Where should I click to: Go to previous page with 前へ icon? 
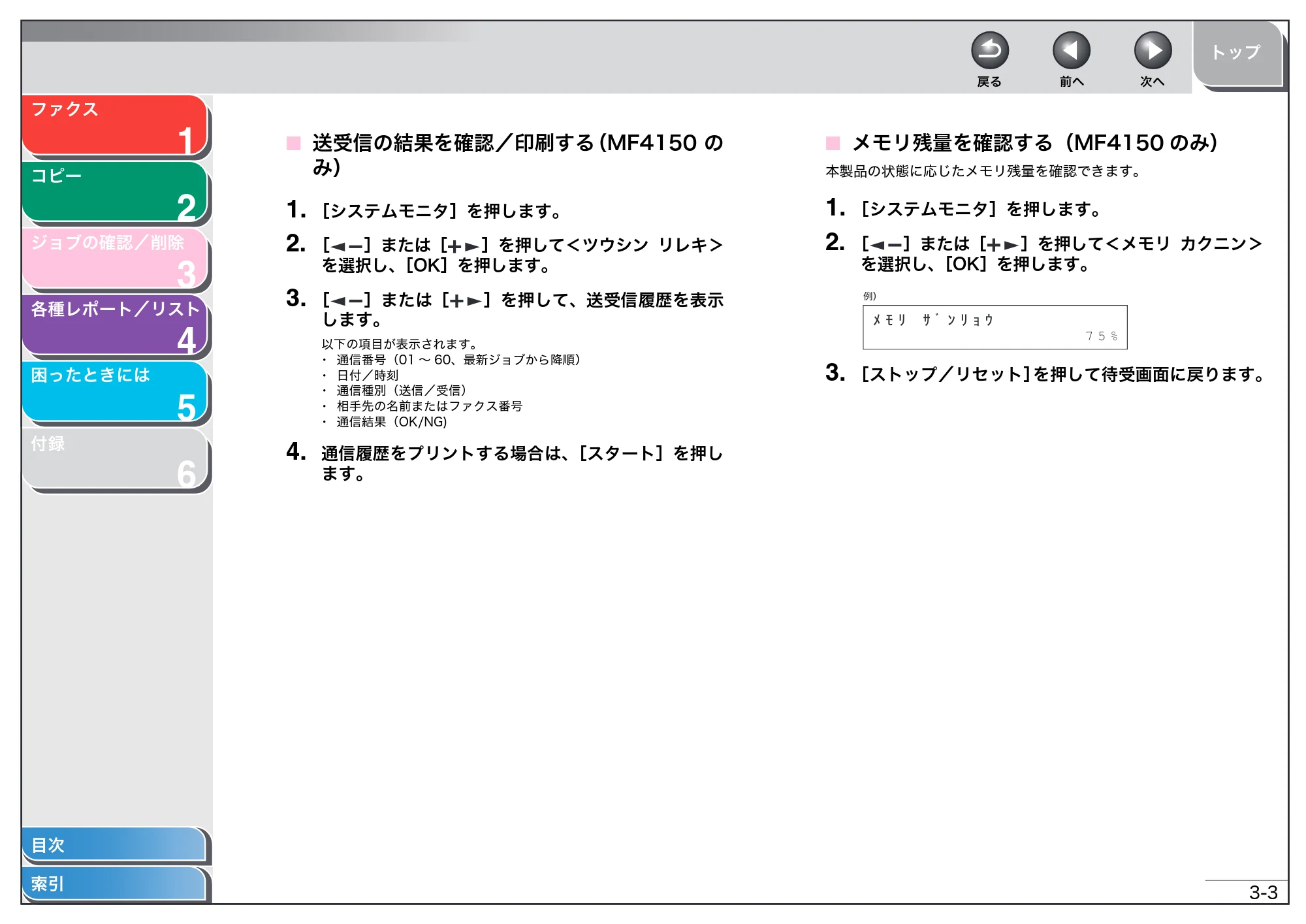pyautogui.click(x=1071, y=50)
